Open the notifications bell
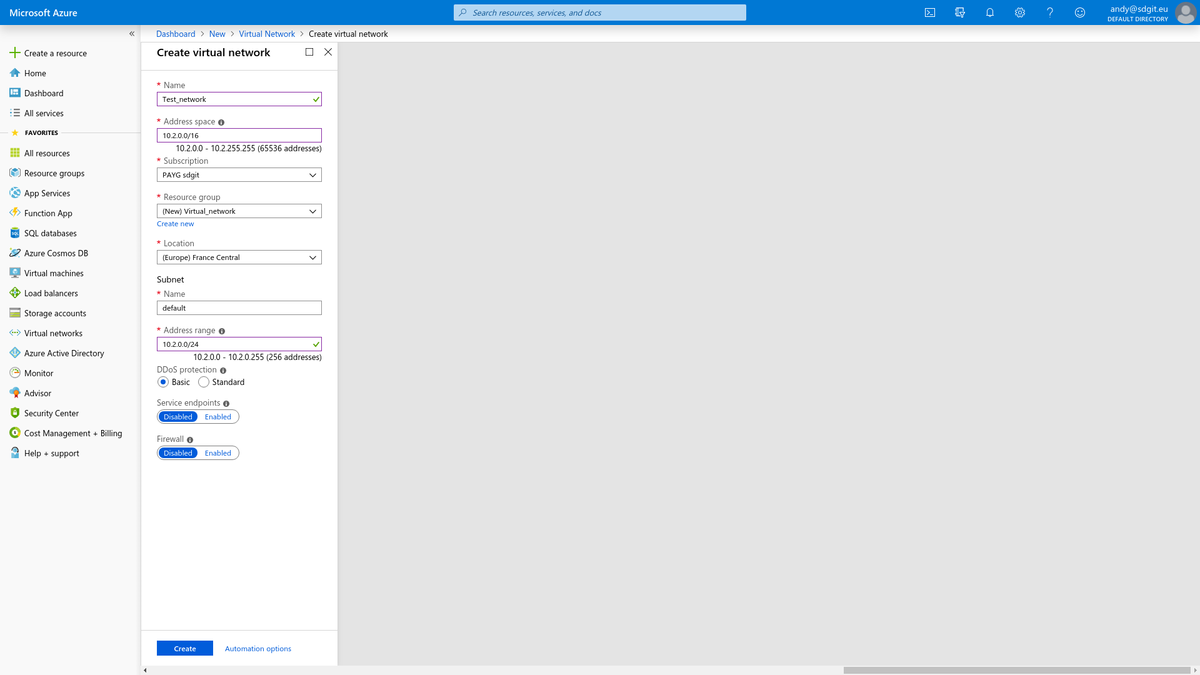Screen dimensions: 1200x675 coord(990,10)
